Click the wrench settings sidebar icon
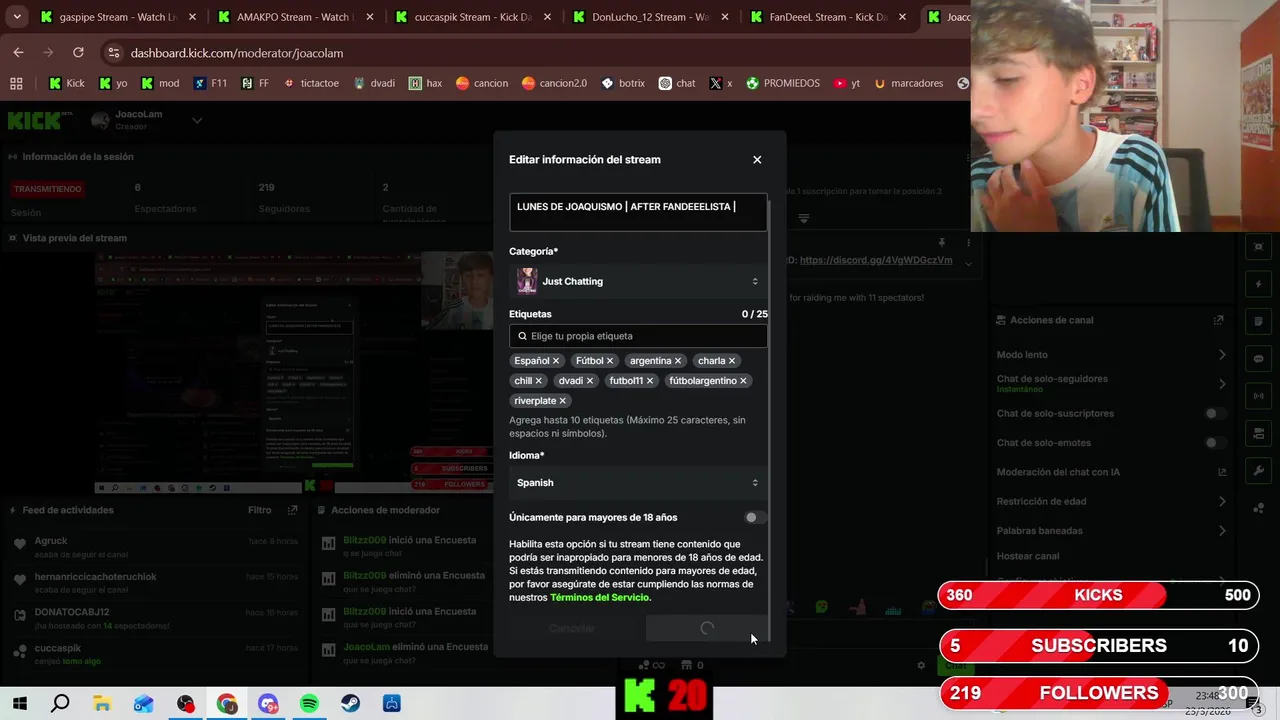This screenshot has height=720, width=1280. [1259, 471]
